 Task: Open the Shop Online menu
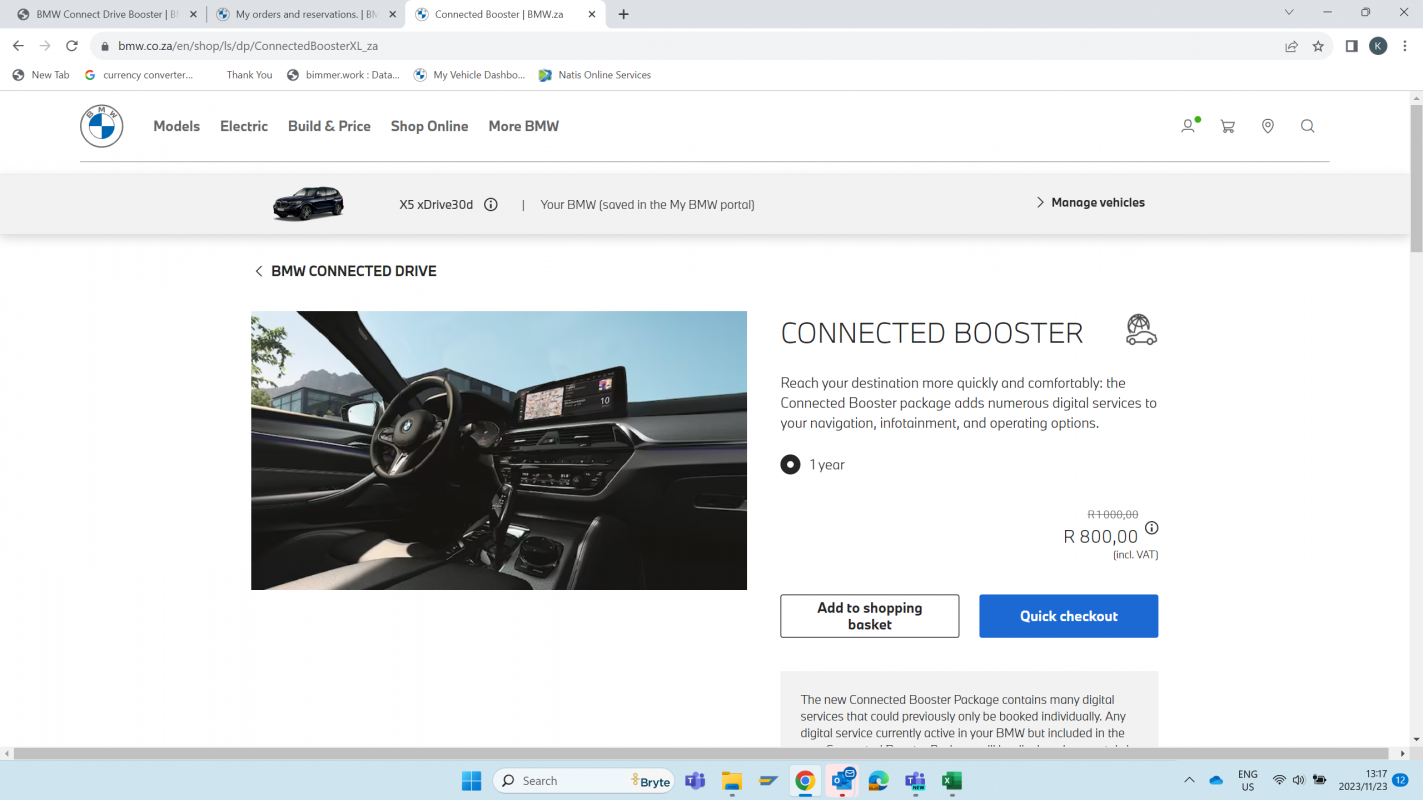pos(429,126)
